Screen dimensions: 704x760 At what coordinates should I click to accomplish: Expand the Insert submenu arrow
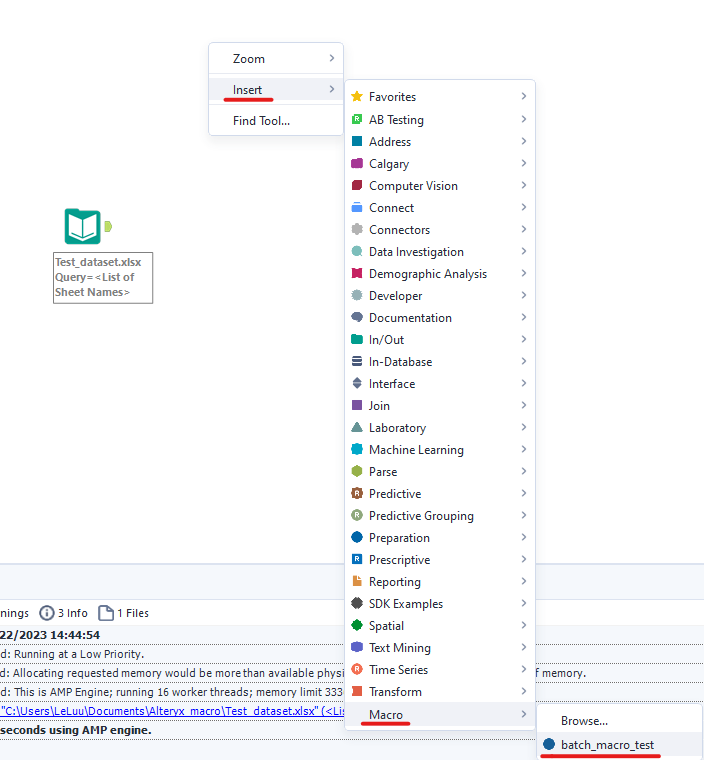click(332, 89)
